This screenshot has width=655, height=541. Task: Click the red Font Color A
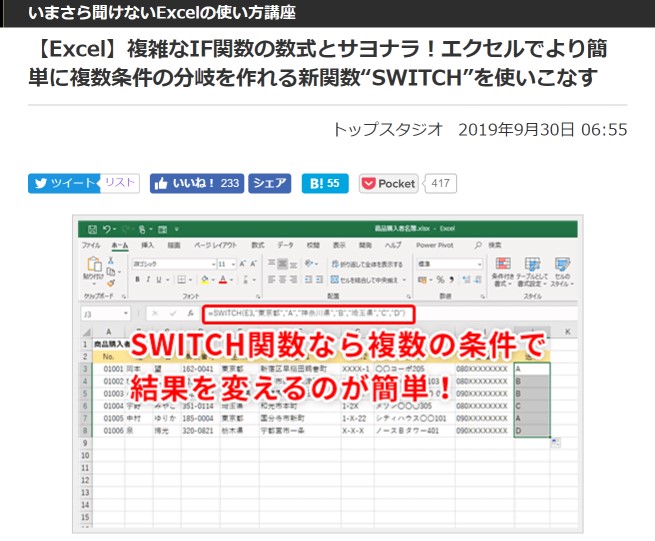[x=223, y=279]
